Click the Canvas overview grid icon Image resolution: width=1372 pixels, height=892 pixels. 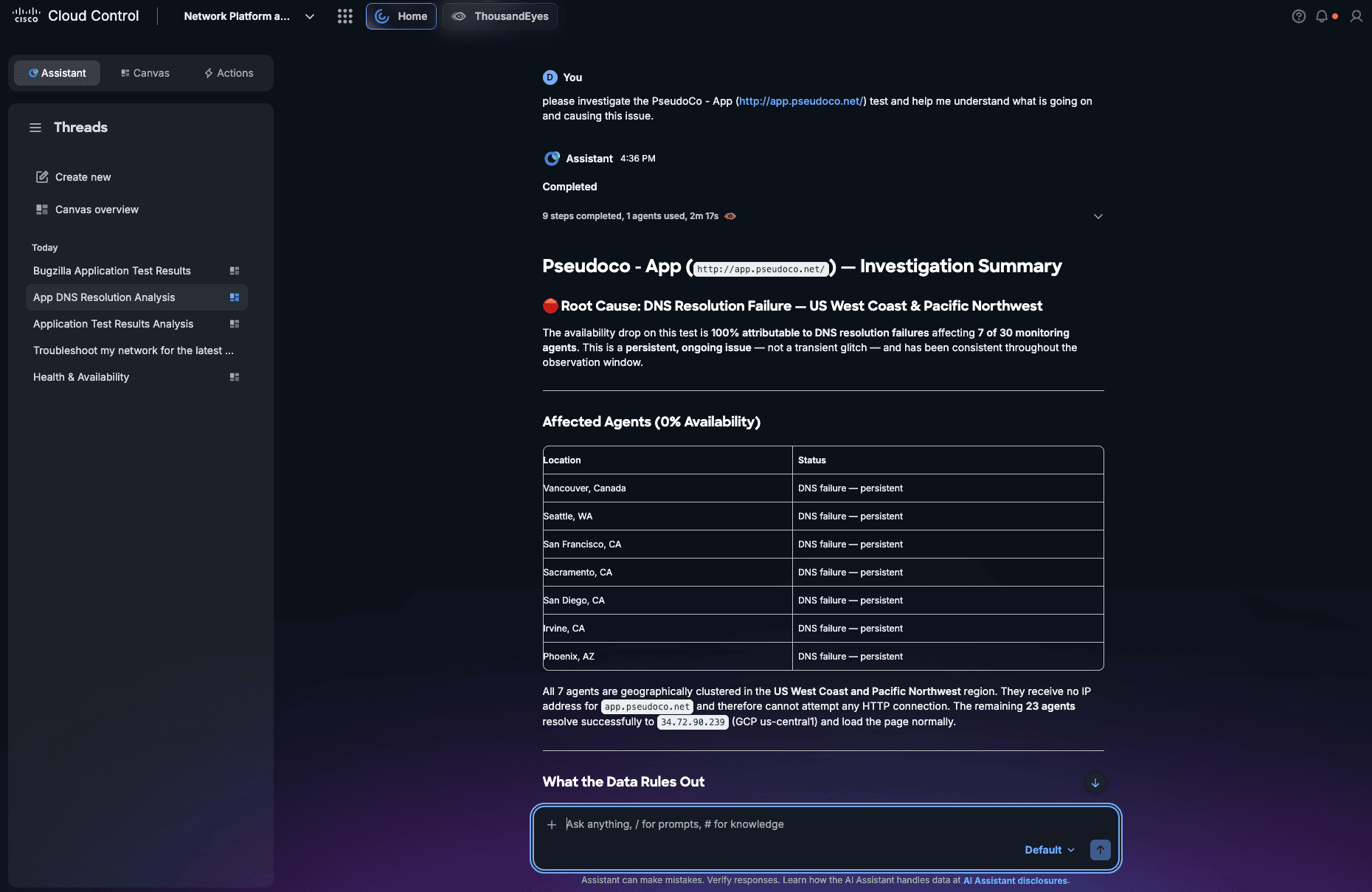pyautogui.click(x=42, y=210)
